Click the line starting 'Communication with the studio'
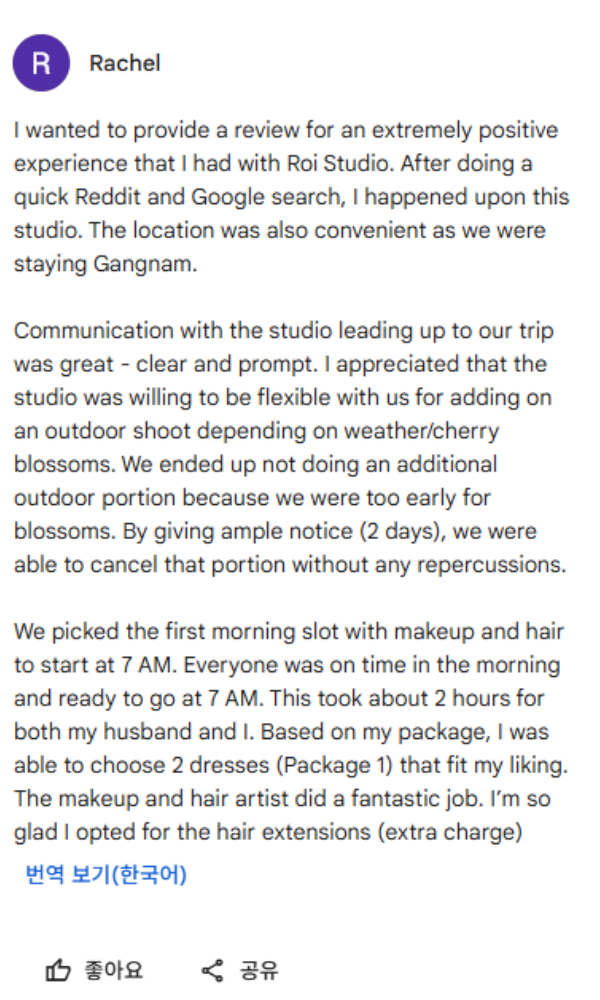The image size is (600, 1000). [284, 331]
